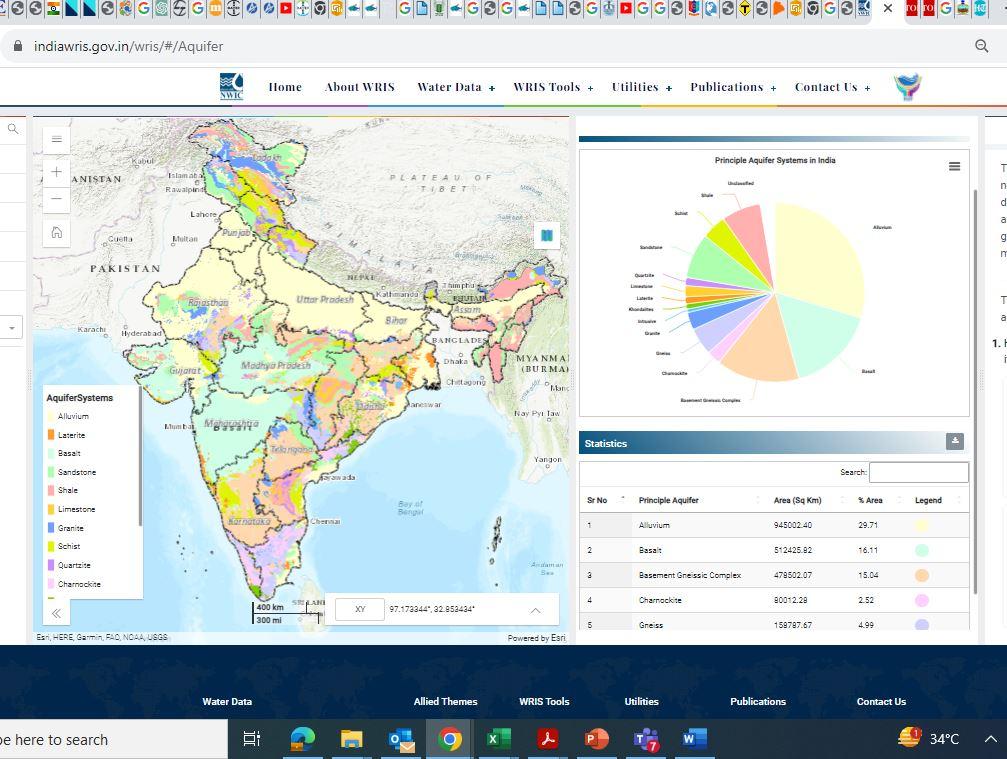Click Basalt area value 512425.82

(792, 550)
